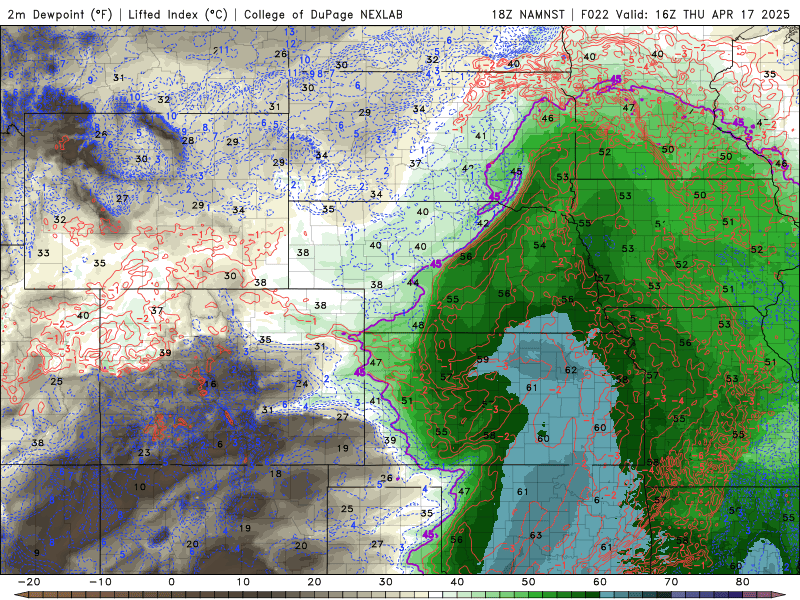Click the 50 label on the color scale
Viewport: 800px width, 600px height.
point(529,582)
